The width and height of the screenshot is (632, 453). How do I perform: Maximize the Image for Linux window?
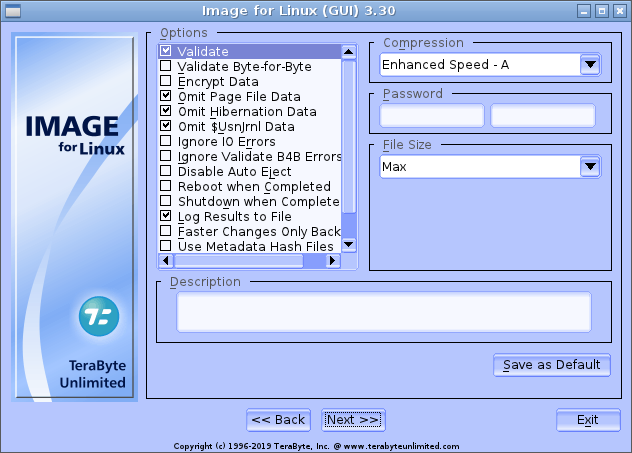tap(602, 11)
